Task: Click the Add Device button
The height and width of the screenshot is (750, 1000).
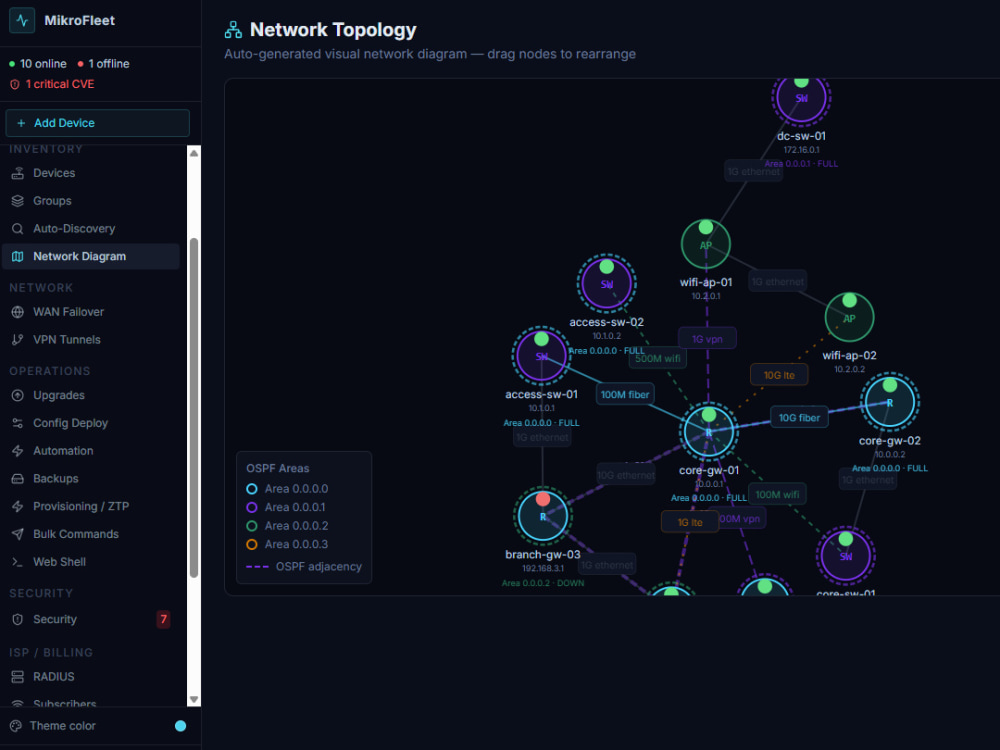Action: pos(98,123)
